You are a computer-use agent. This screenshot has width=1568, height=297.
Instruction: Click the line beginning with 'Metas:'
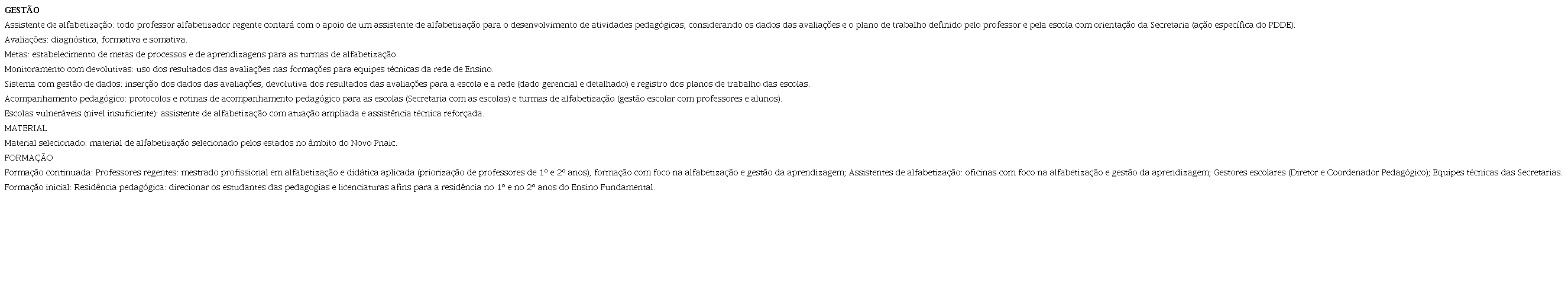(201, 55)
